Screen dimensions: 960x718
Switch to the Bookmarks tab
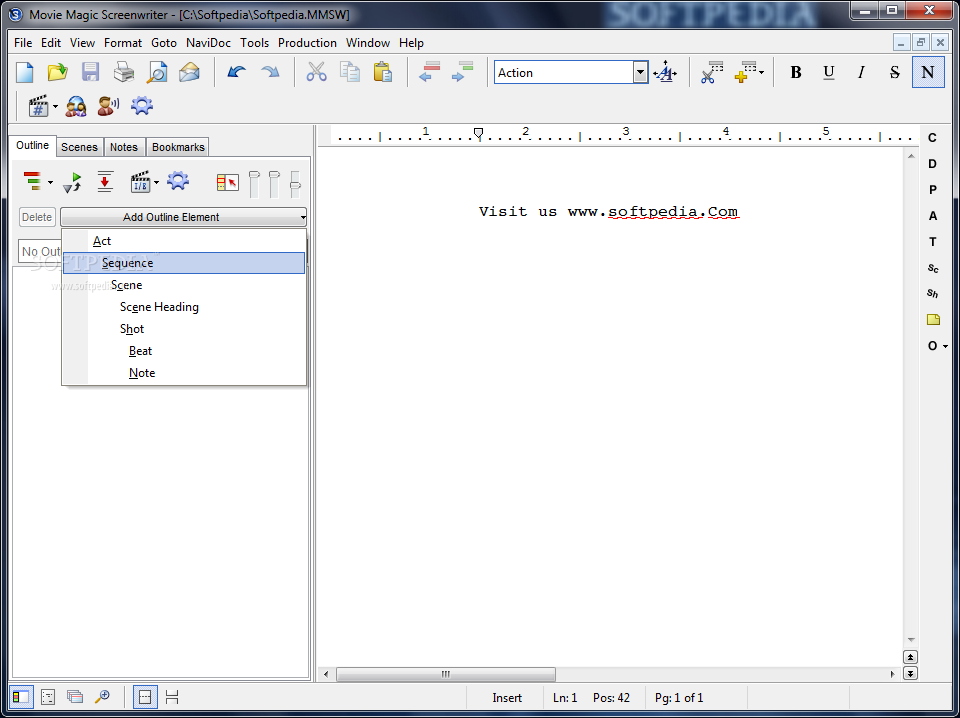(178, 147)
